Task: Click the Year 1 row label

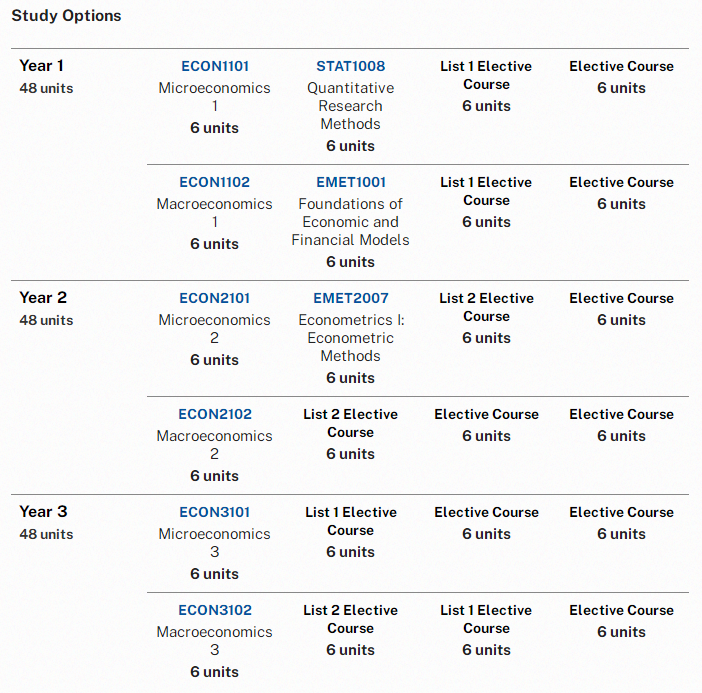Action: pos(41,66)
